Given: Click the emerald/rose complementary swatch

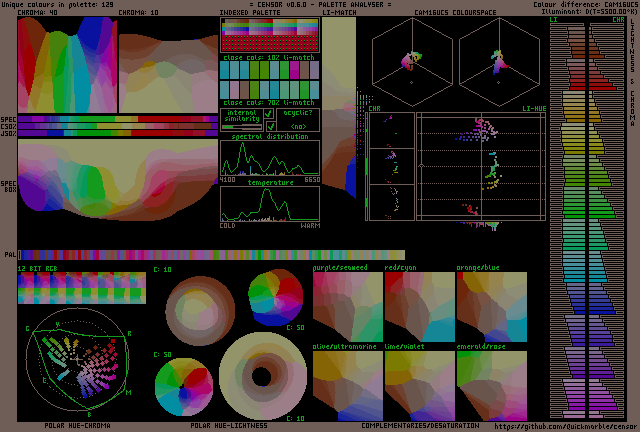Looking at the screenshot, I should coord(491,385).
